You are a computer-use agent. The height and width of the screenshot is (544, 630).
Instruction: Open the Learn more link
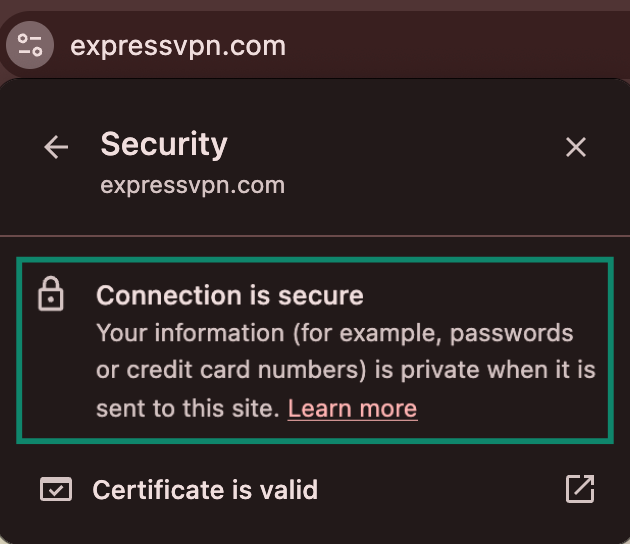click(352, 408)
